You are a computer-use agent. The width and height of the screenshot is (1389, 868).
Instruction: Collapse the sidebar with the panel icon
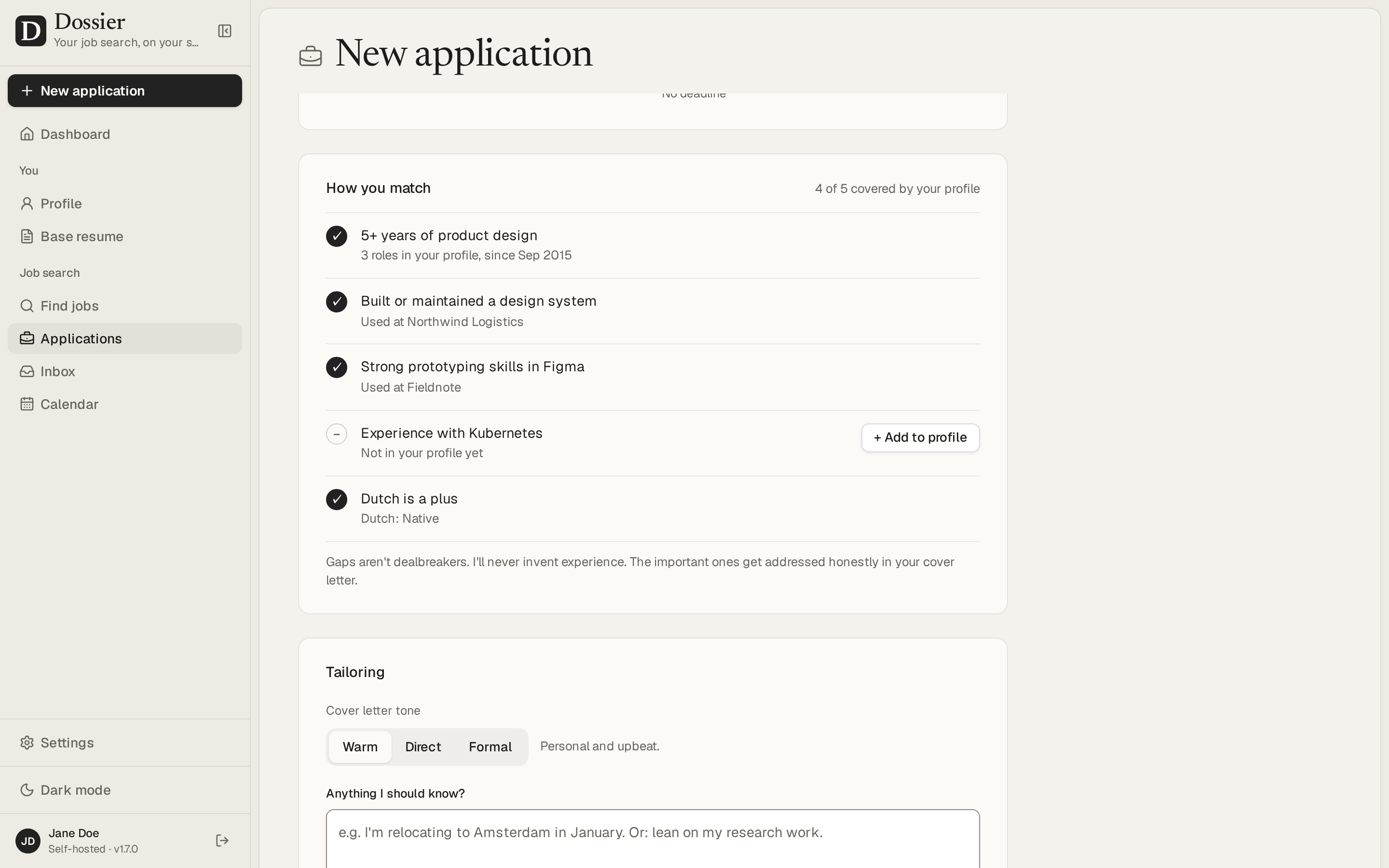(224, 31)
